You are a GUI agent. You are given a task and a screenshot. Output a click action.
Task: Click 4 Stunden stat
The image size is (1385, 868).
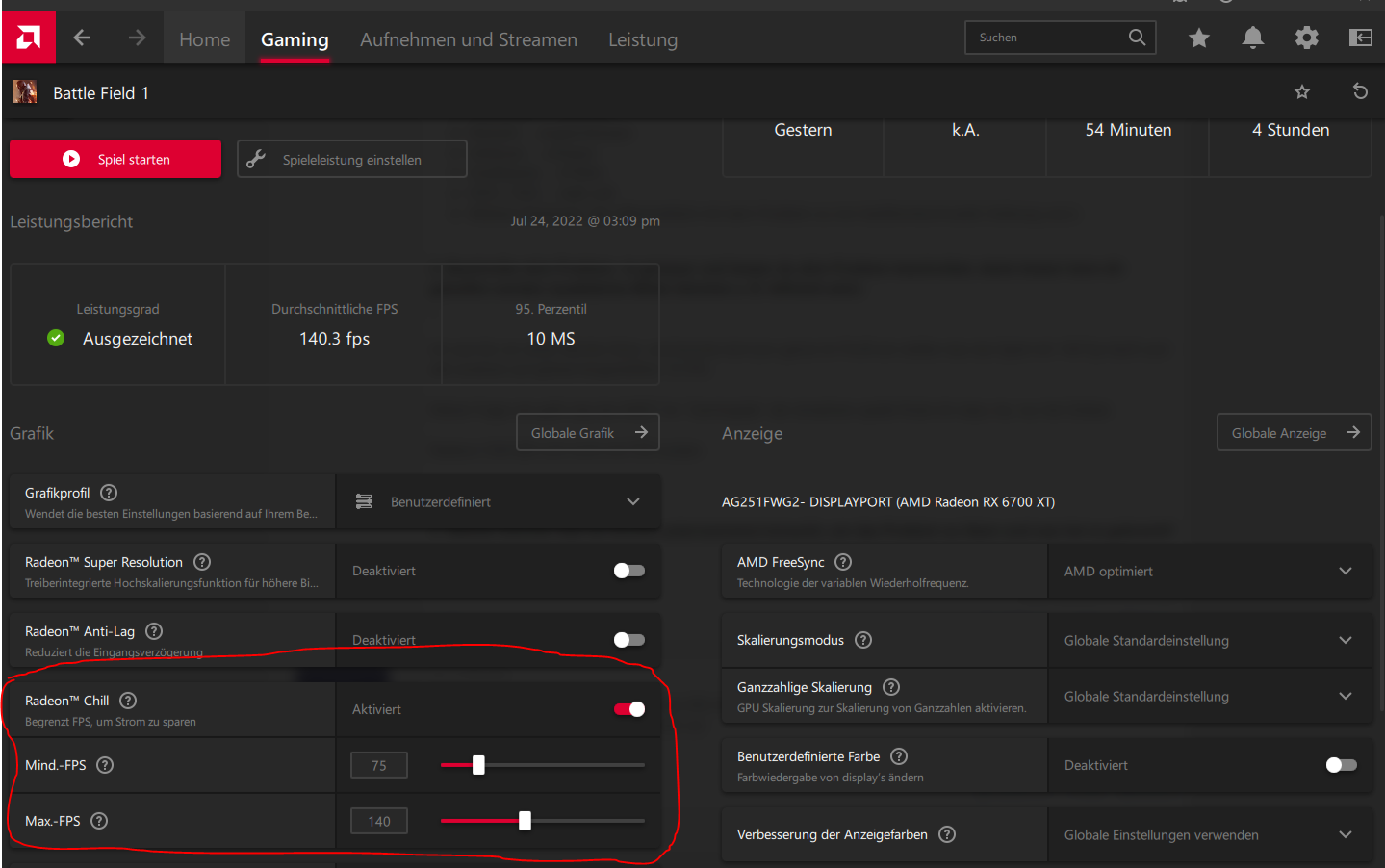pyautogui.click(x=1291, y=129)
